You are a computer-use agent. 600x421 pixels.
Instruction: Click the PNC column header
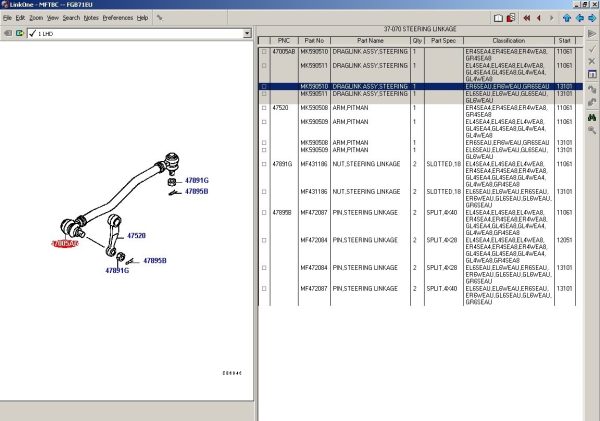(284, 41)
